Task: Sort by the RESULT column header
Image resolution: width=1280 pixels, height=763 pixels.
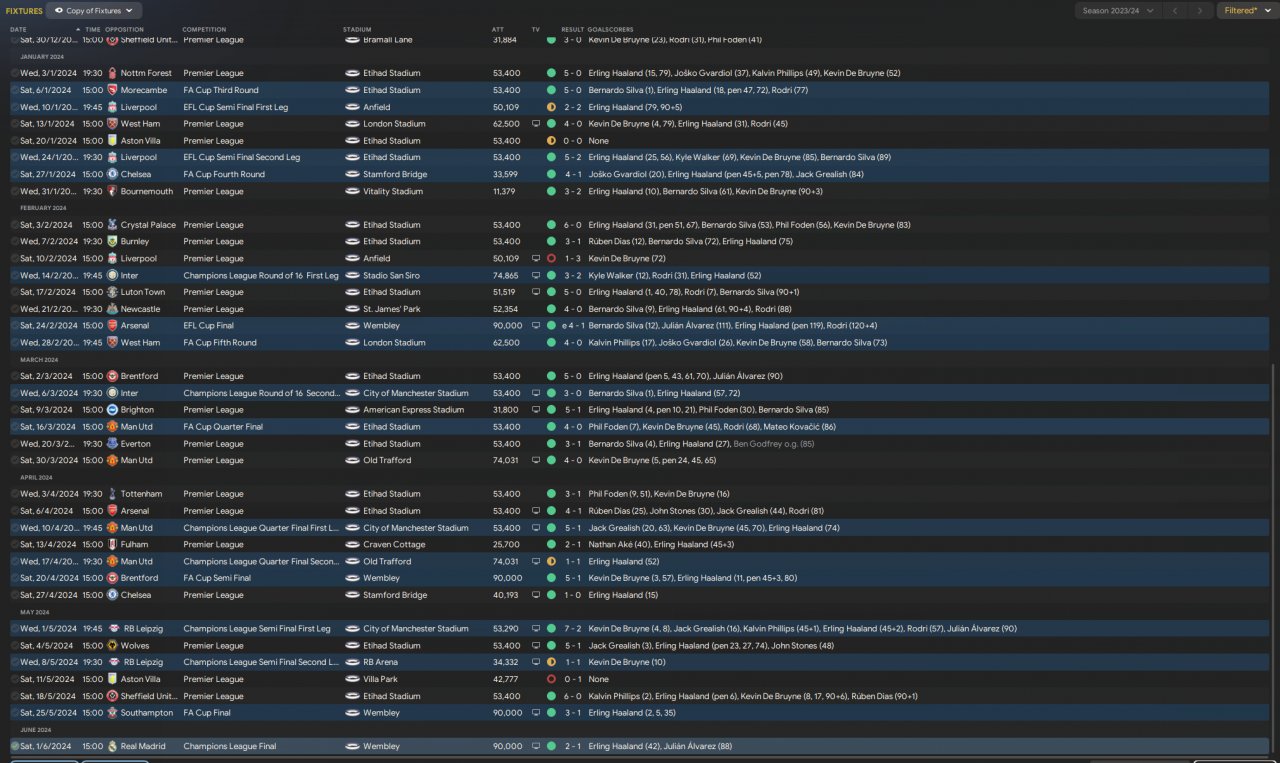Action: coord(572,29)
